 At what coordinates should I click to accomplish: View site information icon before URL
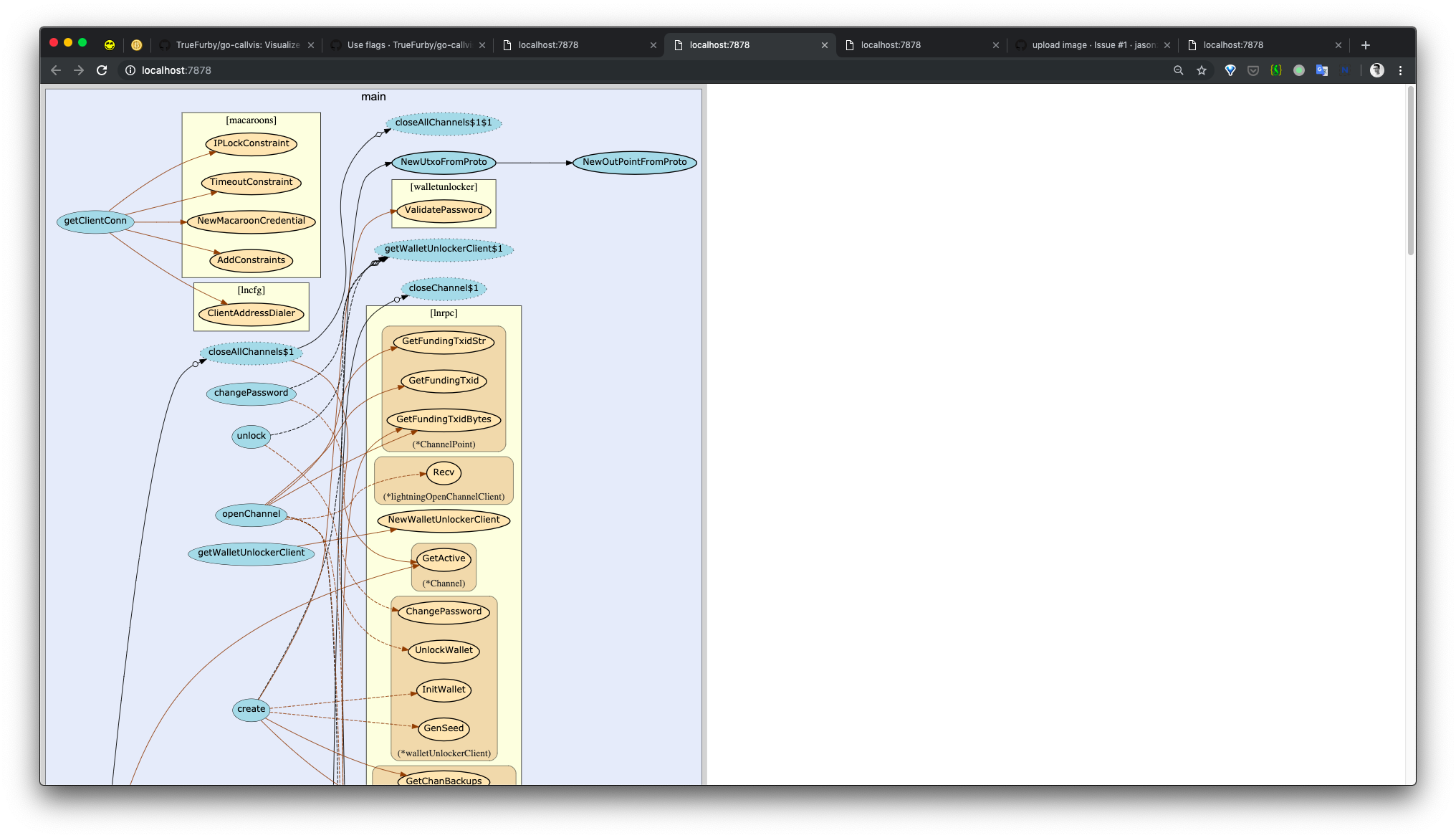130,70
